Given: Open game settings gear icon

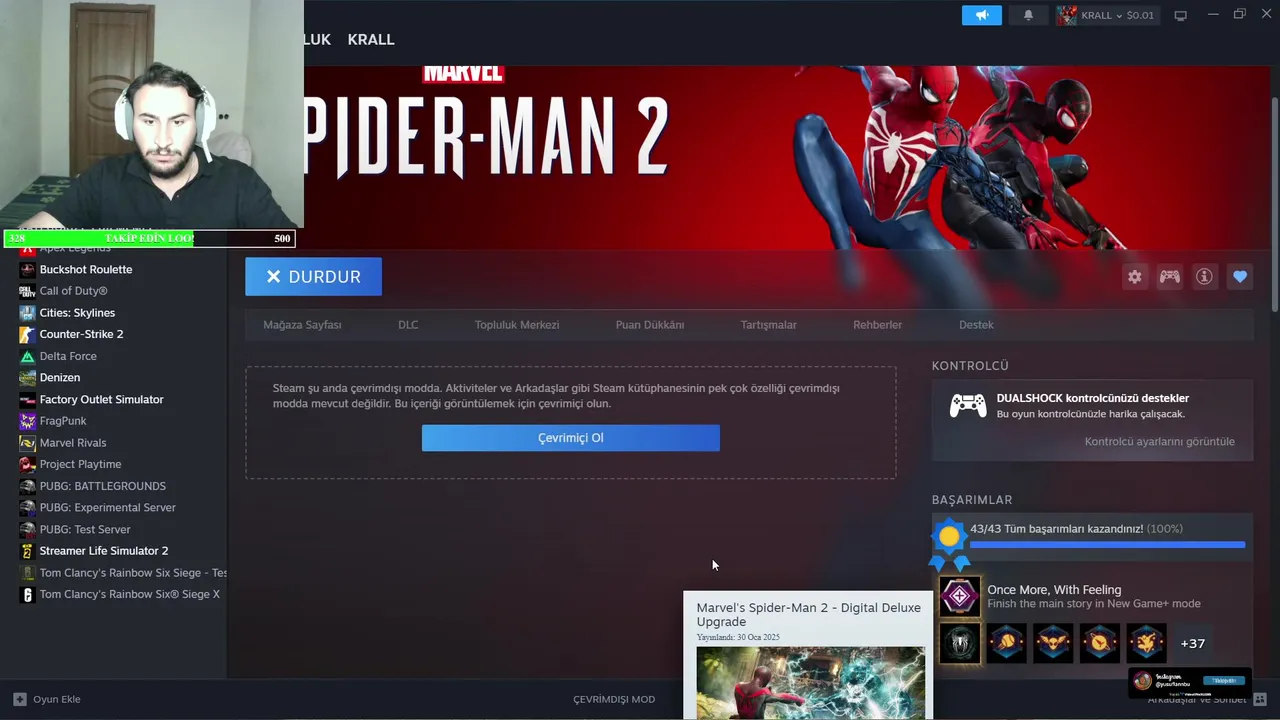Looking at the screenshot, I should [x=1134, y=277].
